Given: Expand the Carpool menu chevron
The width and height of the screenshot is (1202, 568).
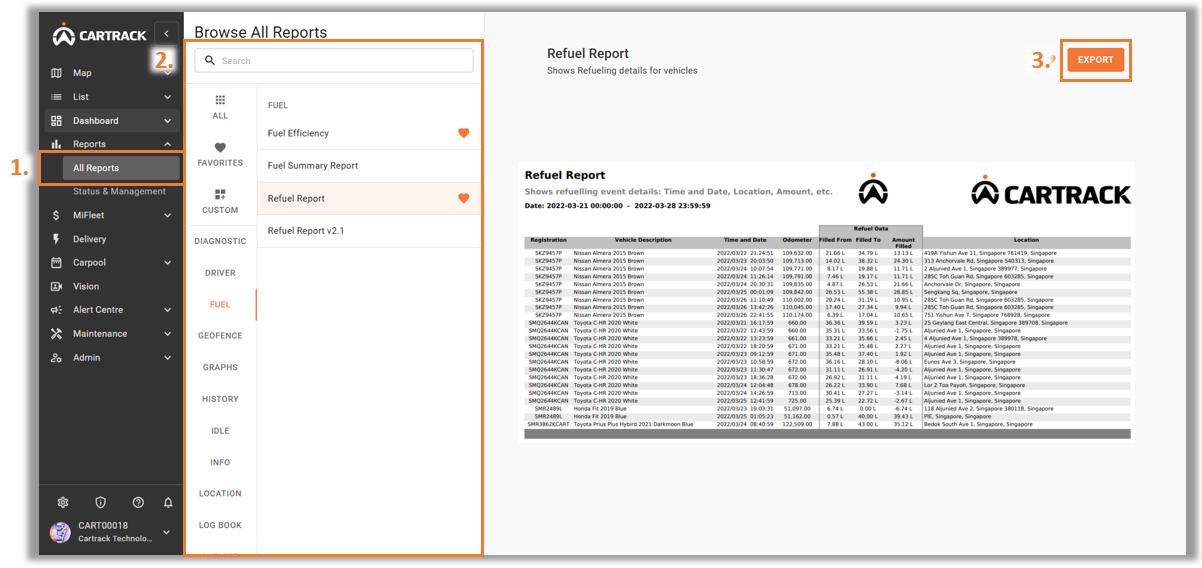Looking at the screenshot, I should pyautogui.click(x=168, y=262).
